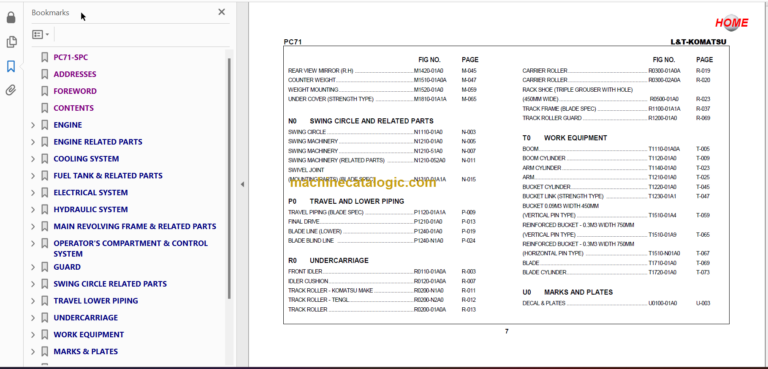Click bookmark icon beside ELECTRICAL SYSTEM
The image size is (768, 369).
click(x=45, y=193)
